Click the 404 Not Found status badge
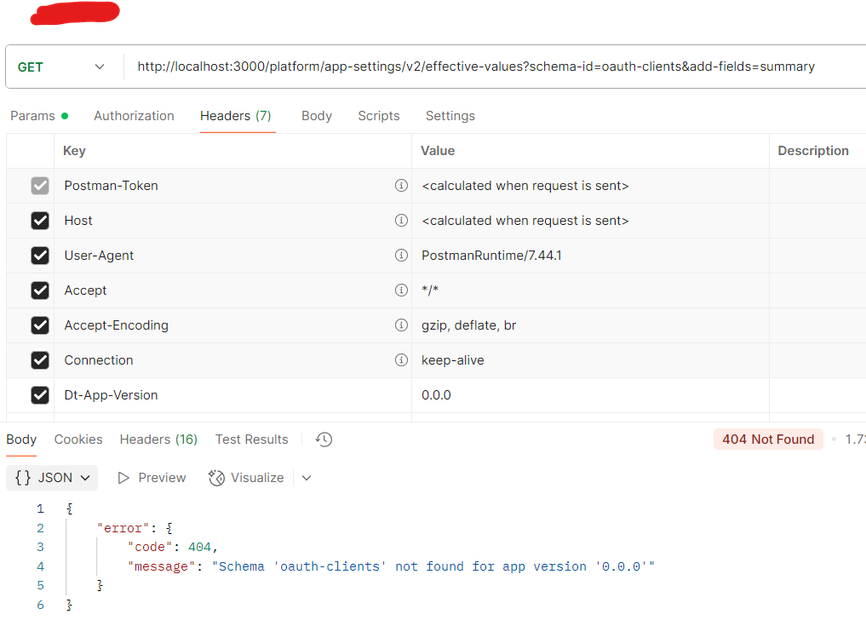The image size is (866, 644). 768,440
